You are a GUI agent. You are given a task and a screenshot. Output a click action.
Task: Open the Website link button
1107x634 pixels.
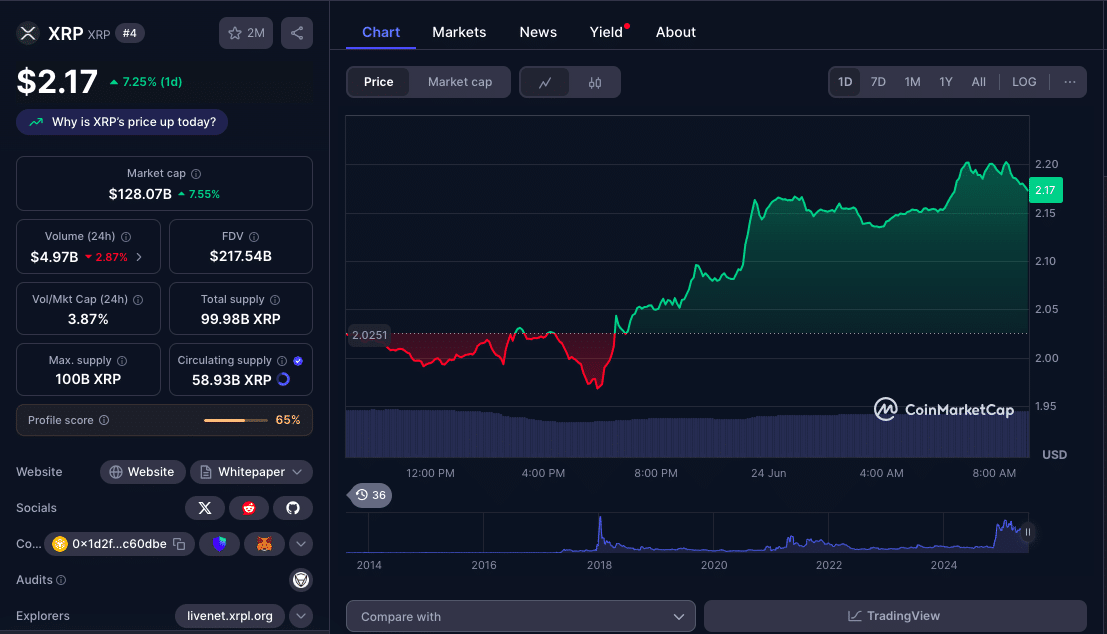143,472
